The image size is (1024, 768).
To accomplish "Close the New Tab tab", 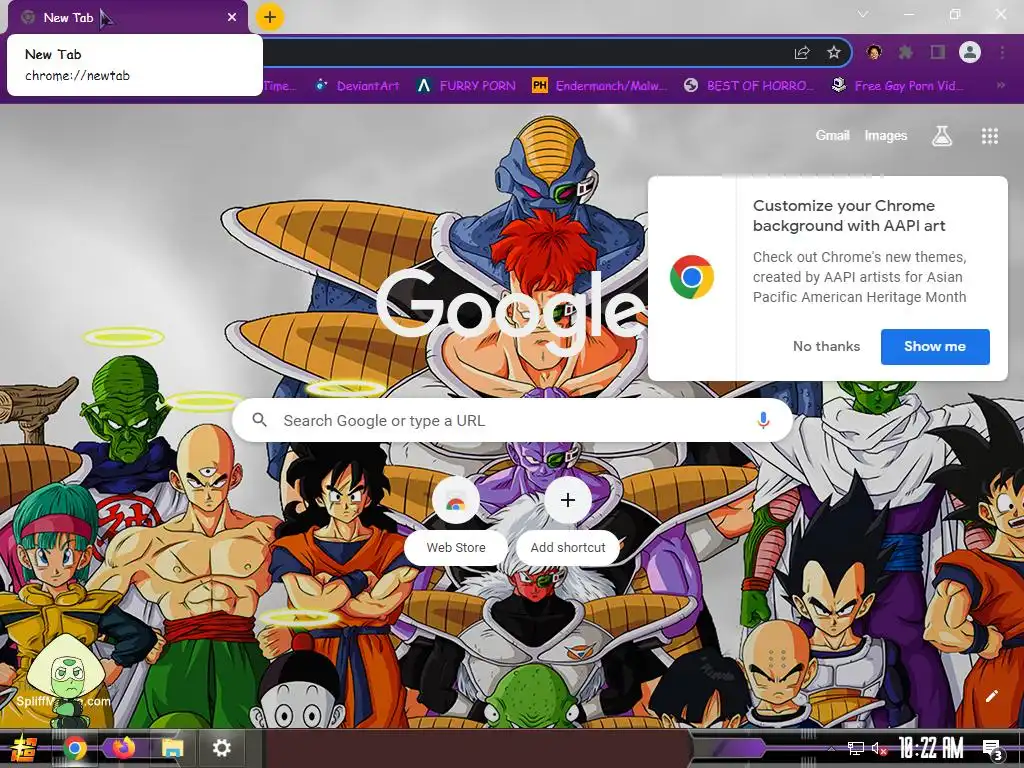I will (x=232, y=18).
